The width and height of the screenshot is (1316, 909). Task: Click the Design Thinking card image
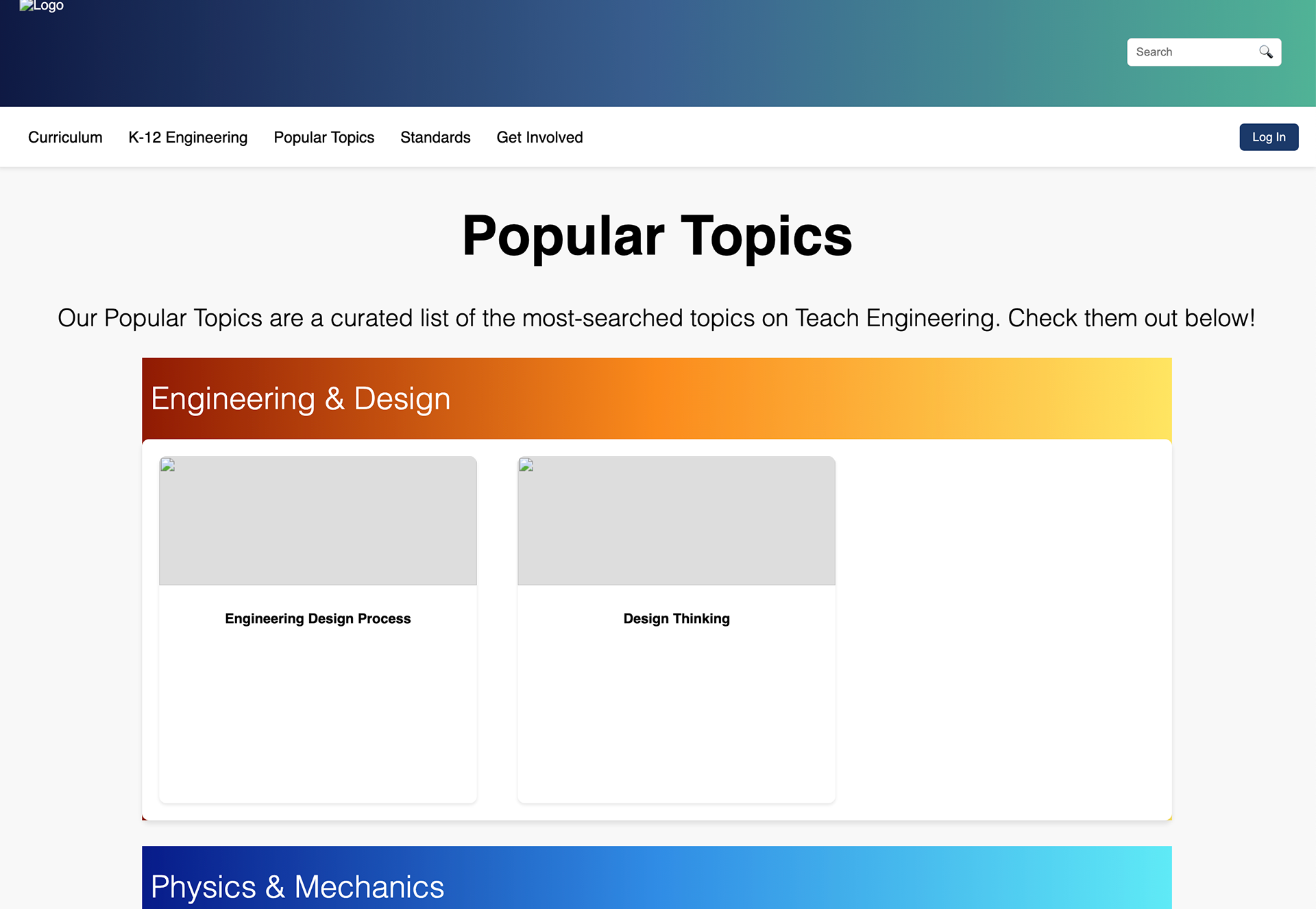677,521
